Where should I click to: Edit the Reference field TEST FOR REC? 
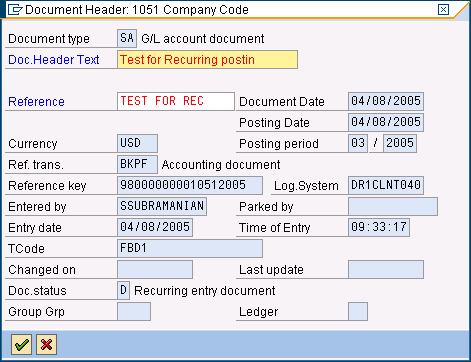click(x=176, y=101)
